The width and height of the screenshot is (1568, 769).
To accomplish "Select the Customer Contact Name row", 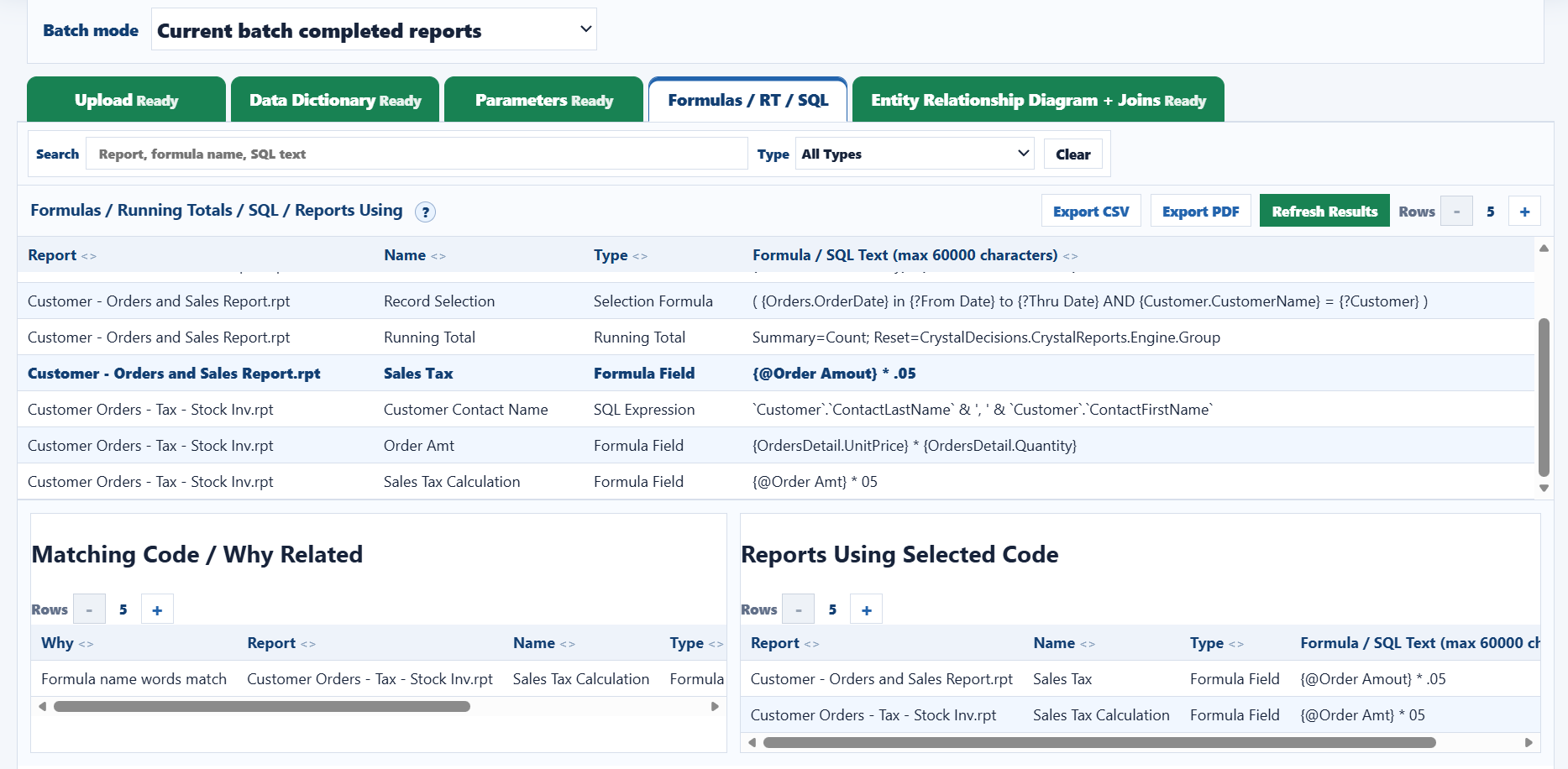I will (x=776, y=409).
